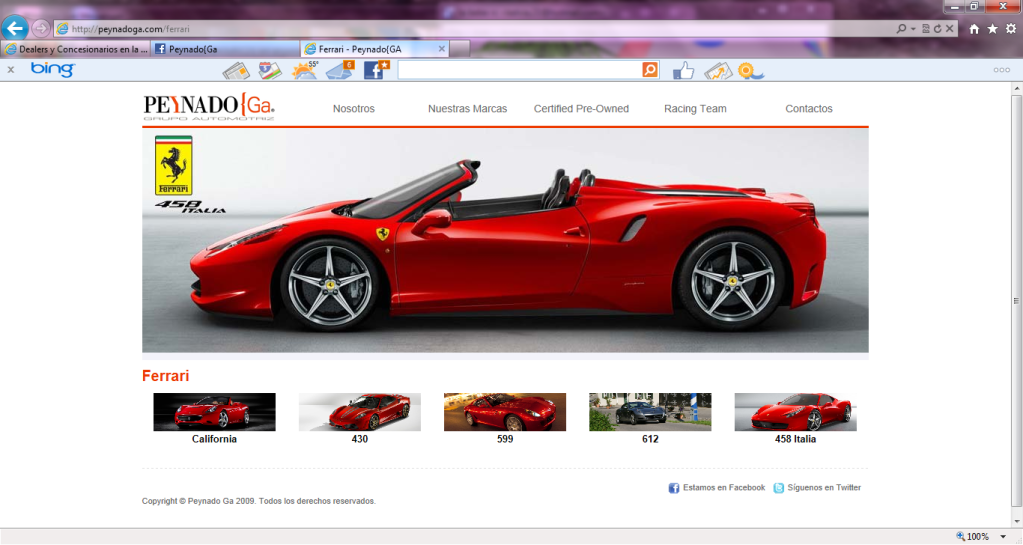Open Bing bar more options ellipsis
Image resolution: width=1023 pixels, height=545 pixels.
[x=1001, y=70]
